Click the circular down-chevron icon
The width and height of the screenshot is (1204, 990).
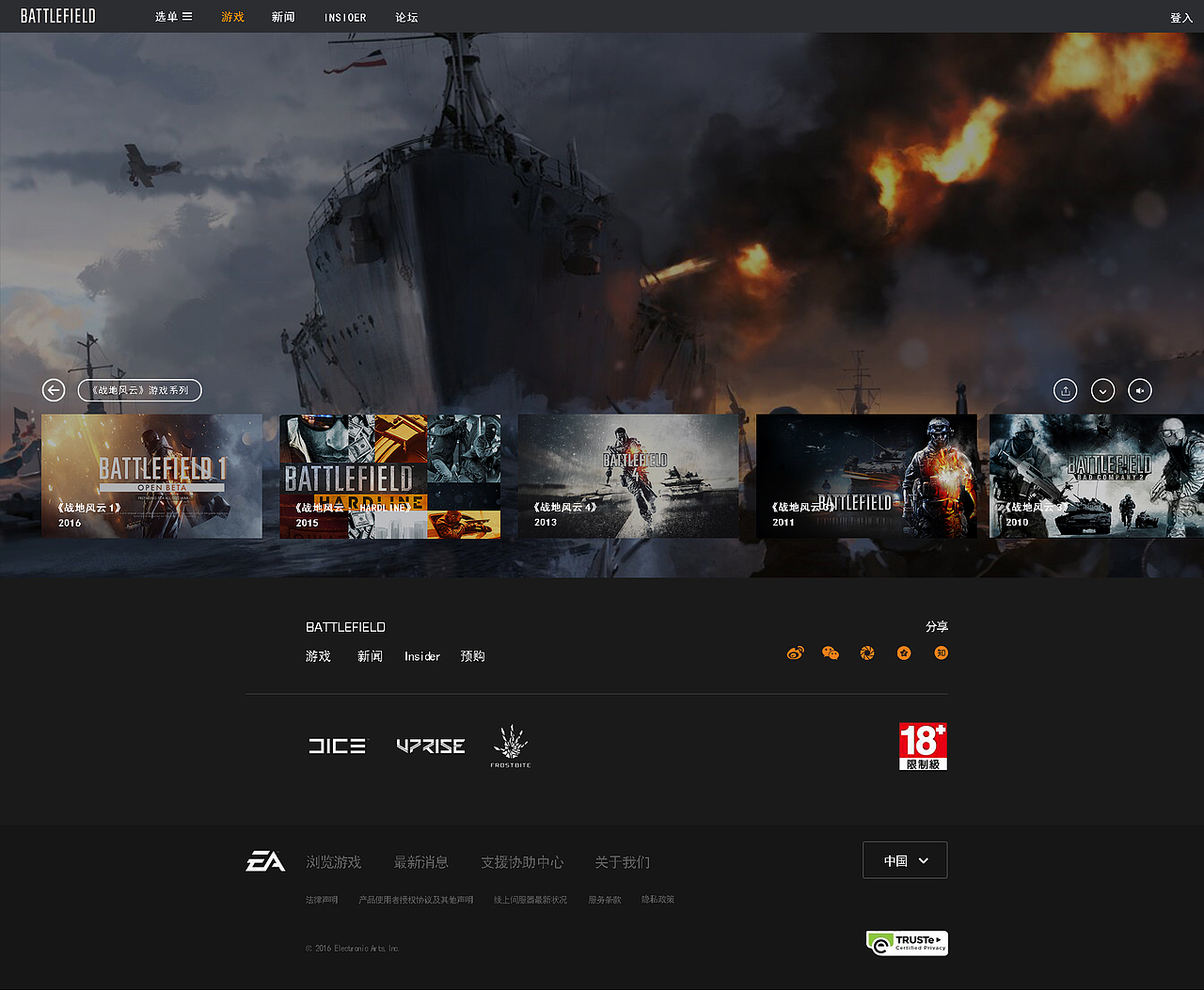point(1102,390)
